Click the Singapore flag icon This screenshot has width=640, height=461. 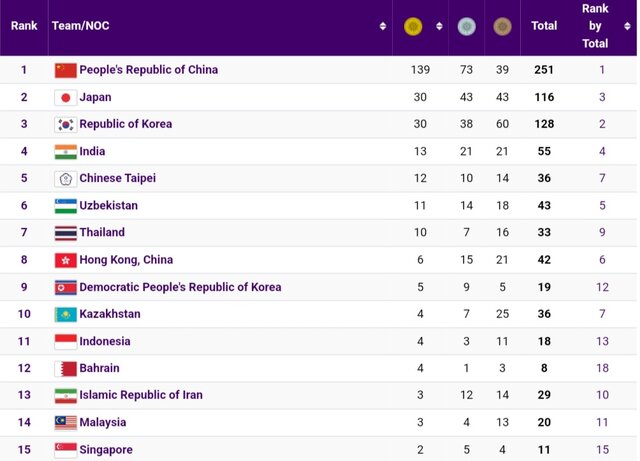click(65, 450)
